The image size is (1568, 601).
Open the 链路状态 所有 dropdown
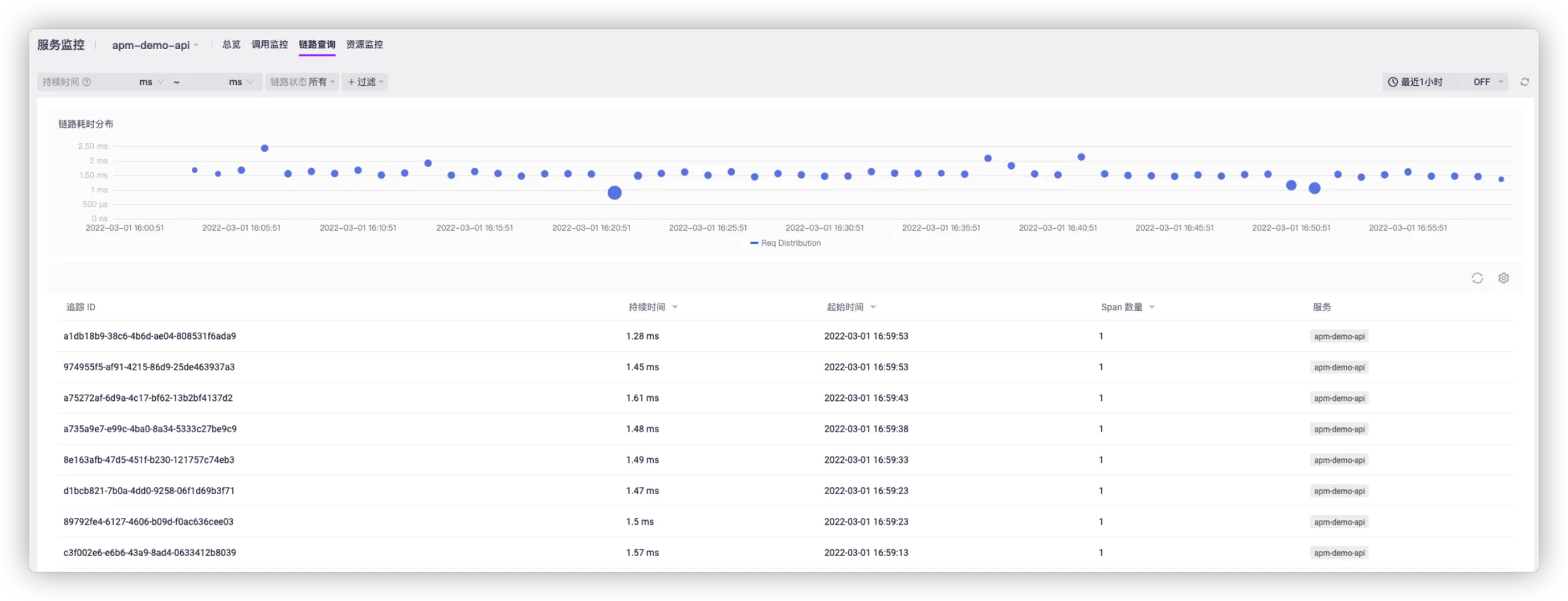tap(302, 82)
